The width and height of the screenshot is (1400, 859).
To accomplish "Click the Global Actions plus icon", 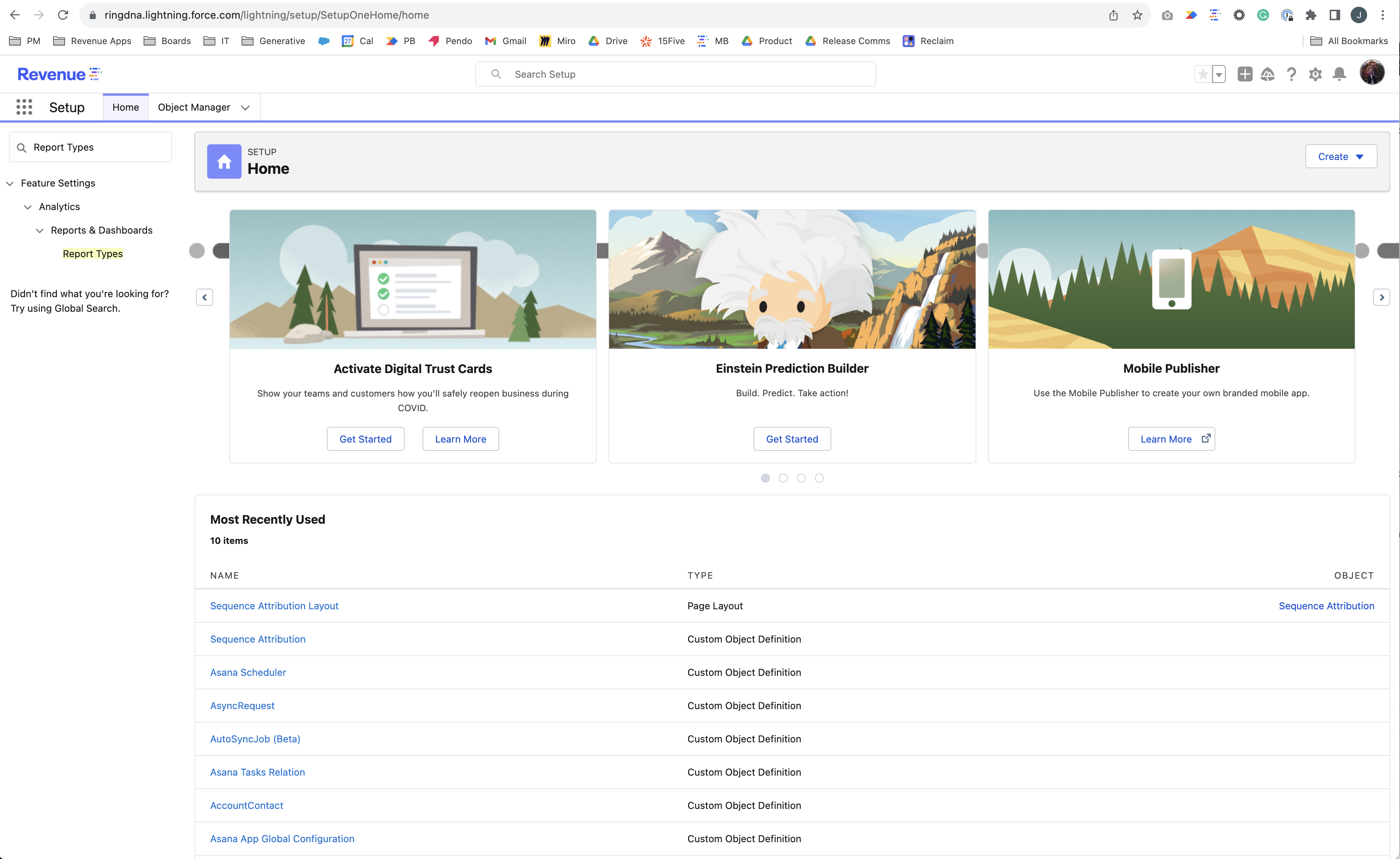I will (x=1244, y=74).
